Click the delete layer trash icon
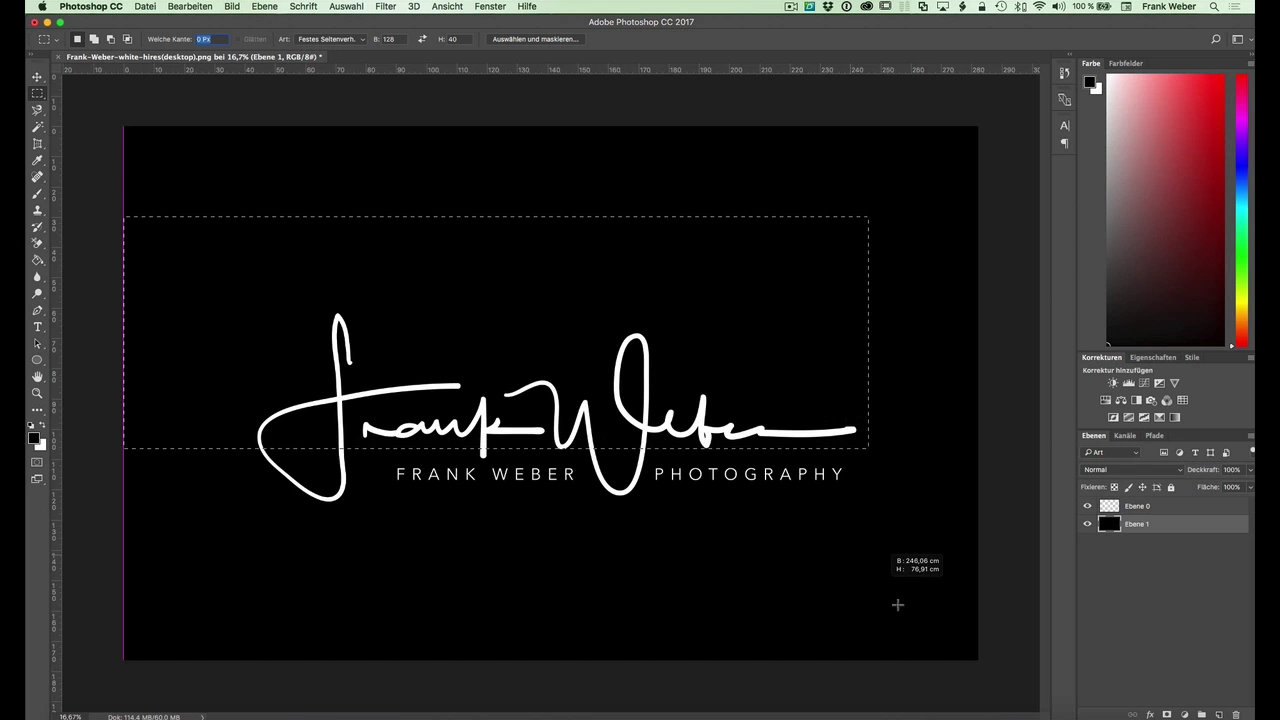 (x=1236, y=714)
